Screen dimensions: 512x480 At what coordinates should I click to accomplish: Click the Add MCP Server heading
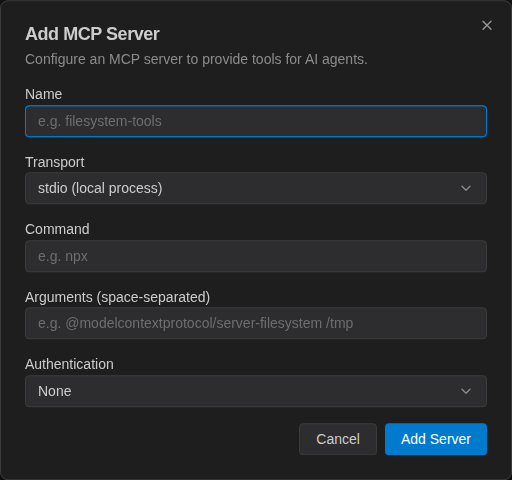[x=92, y=34]
